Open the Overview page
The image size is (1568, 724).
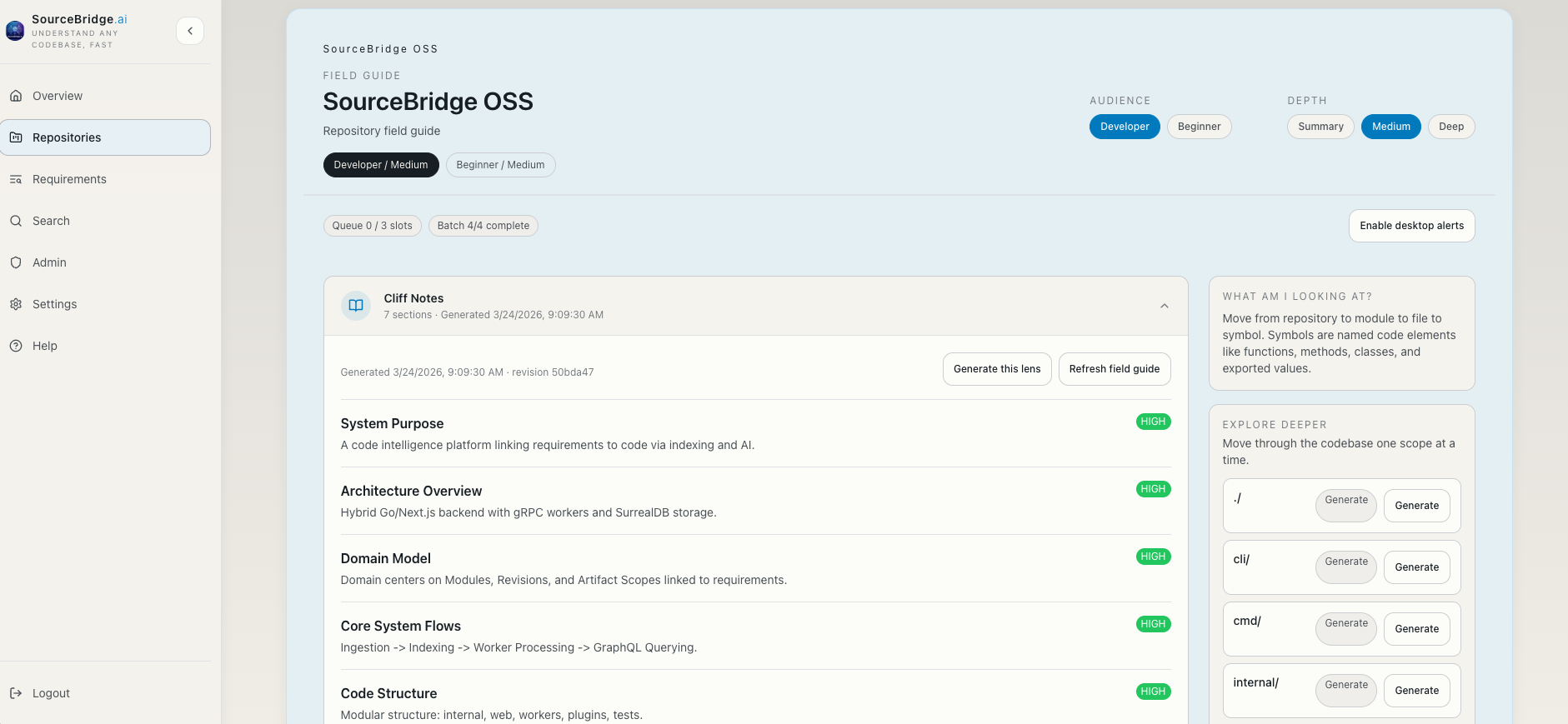[105, 96]
